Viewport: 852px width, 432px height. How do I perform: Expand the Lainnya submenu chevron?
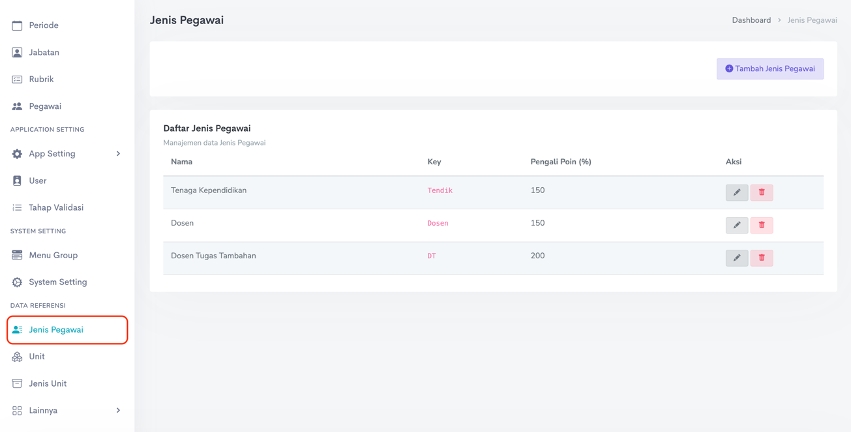[x=118, y=410]
